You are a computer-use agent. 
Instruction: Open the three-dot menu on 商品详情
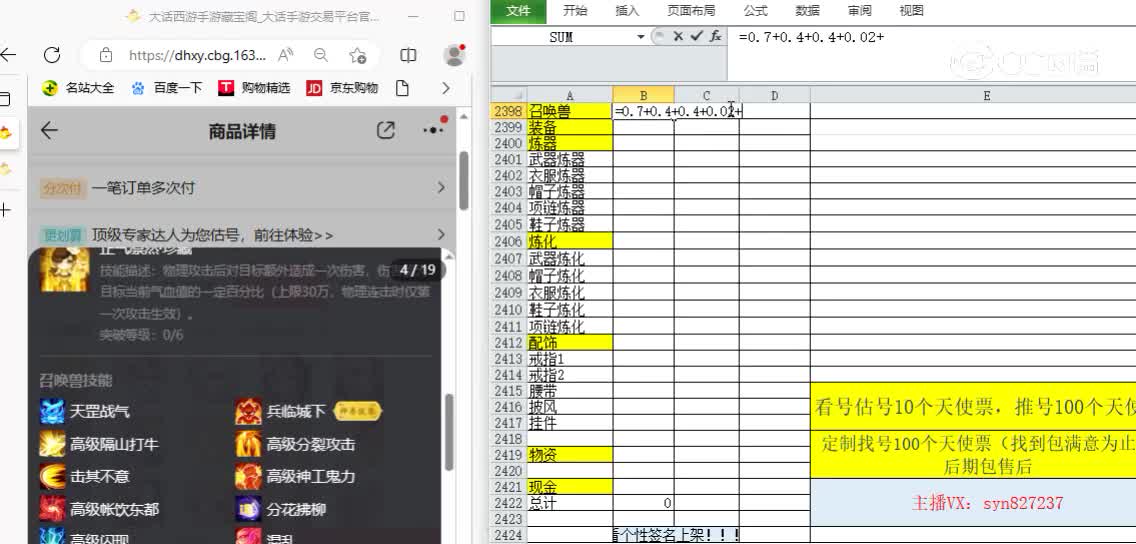433,130
